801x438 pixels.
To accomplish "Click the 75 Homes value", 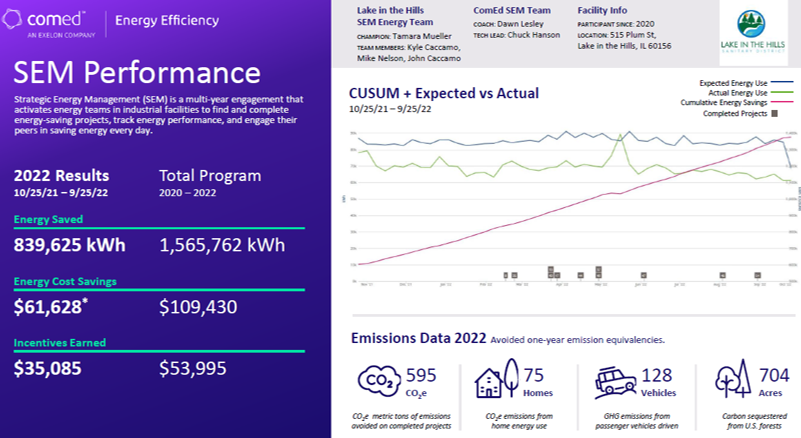I will [x=534, y=375].
